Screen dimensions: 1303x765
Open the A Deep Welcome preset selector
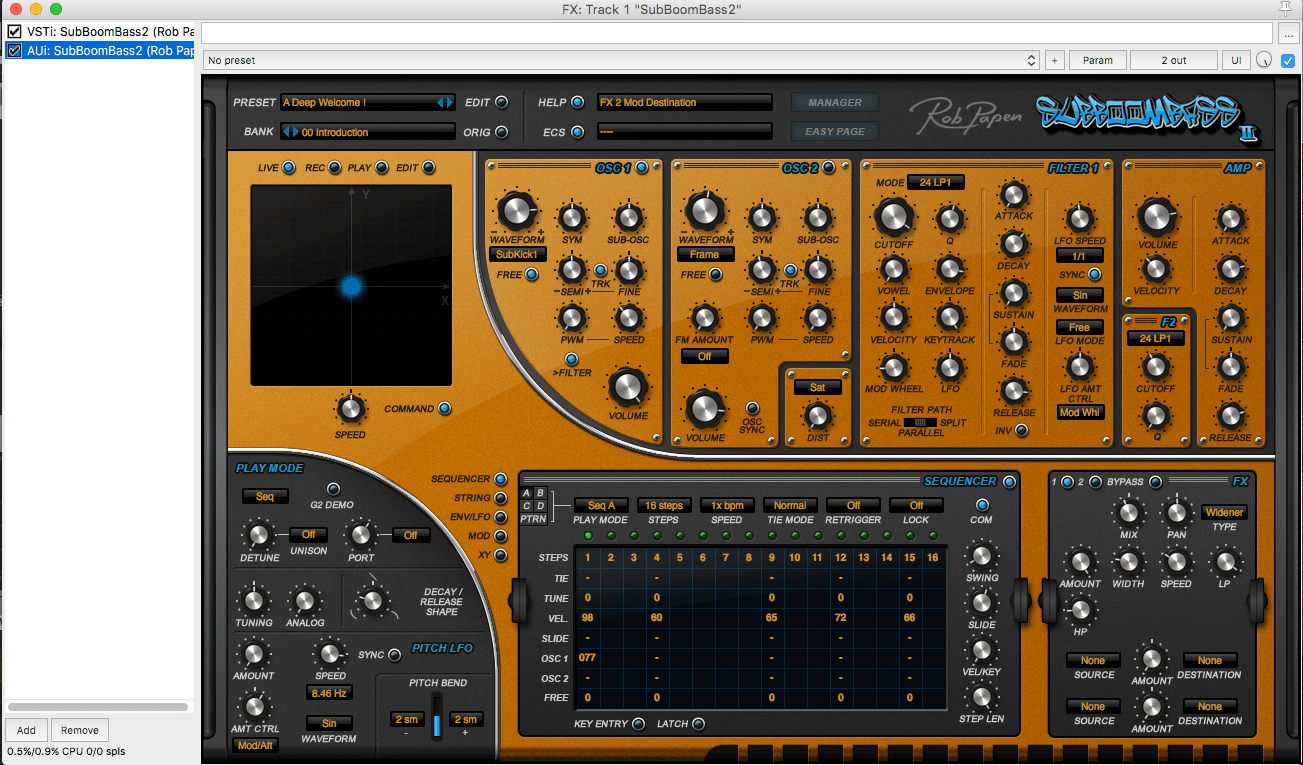click(x=368, y=102)
